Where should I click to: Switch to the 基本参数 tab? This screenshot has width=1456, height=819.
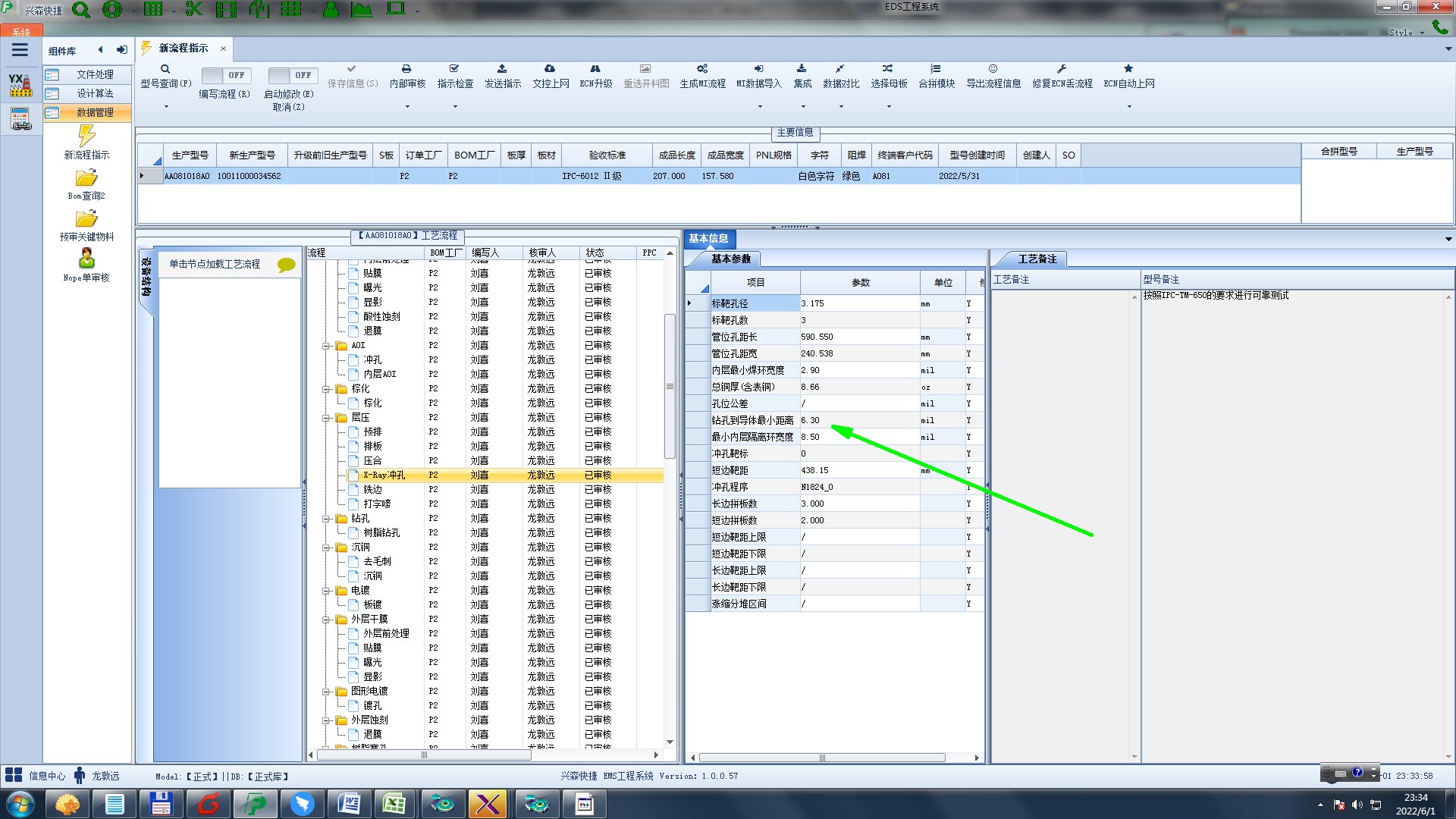[730, 259]
